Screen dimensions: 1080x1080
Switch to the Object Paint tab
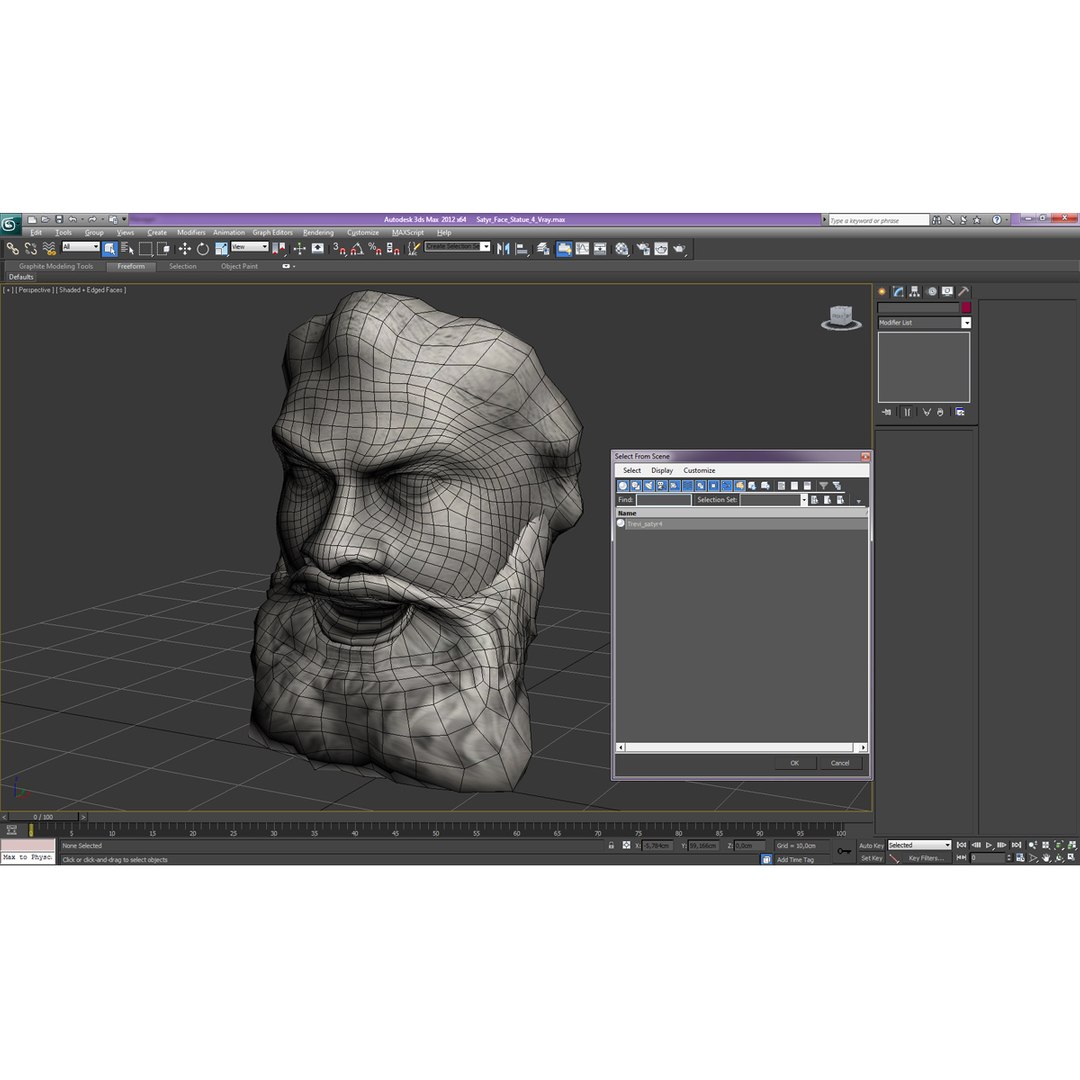[x=239, y=267]
